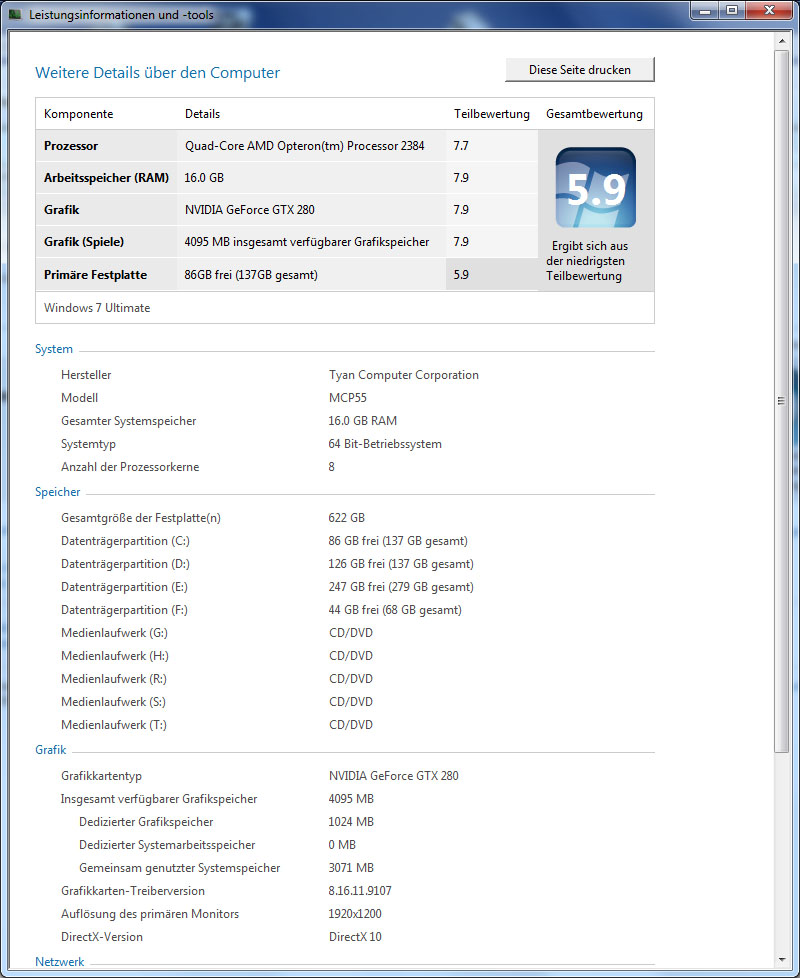Click 126 GB frei (137 GB gesamt) value
Viewport: 800px width, 978px height.
click(x=401, y=564)
